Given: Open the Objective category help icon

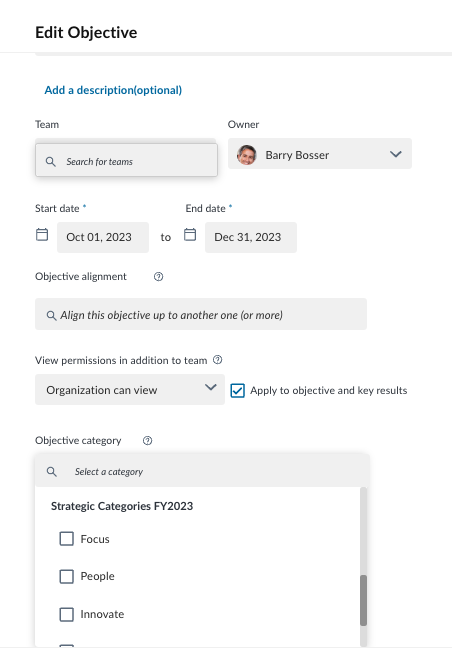Looking at the screenshot, I should click(147, 441).
